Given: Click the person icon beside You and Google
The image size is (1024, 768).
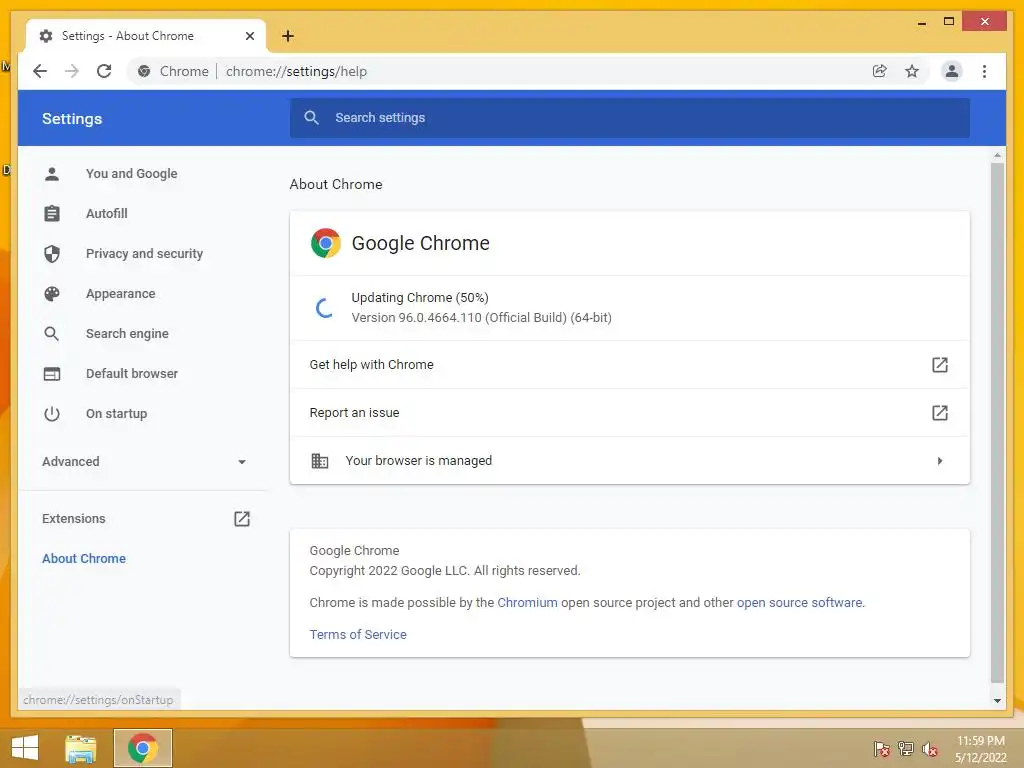Looking at the screenshot, I should tap(52, 174).
